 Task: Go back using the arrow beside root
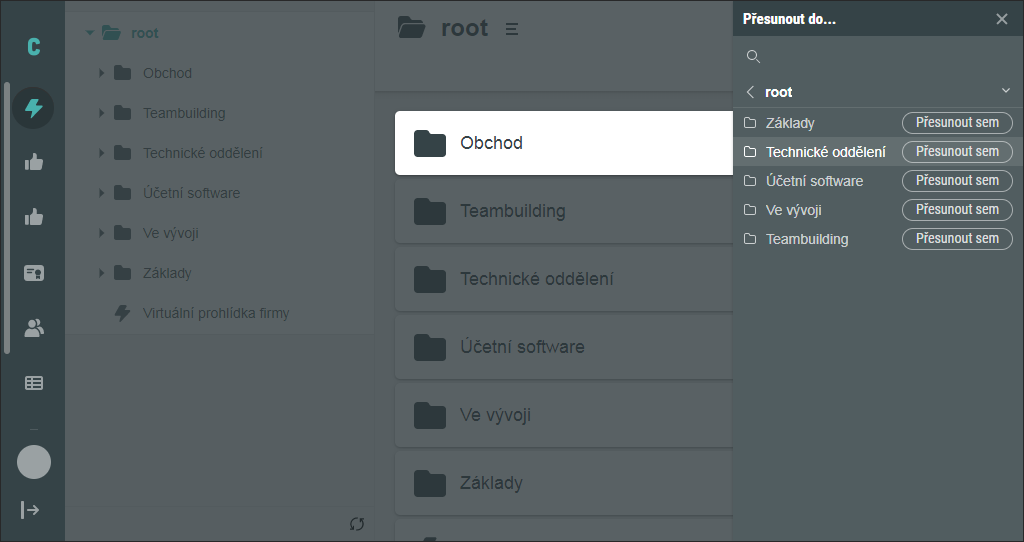[750, 92]
